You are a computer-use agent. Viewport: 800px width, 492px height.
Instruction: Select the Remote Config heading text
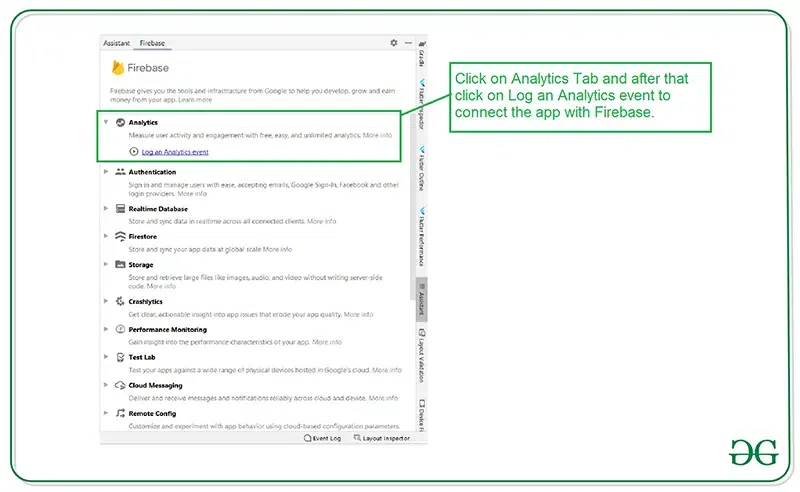pos(152,413)
